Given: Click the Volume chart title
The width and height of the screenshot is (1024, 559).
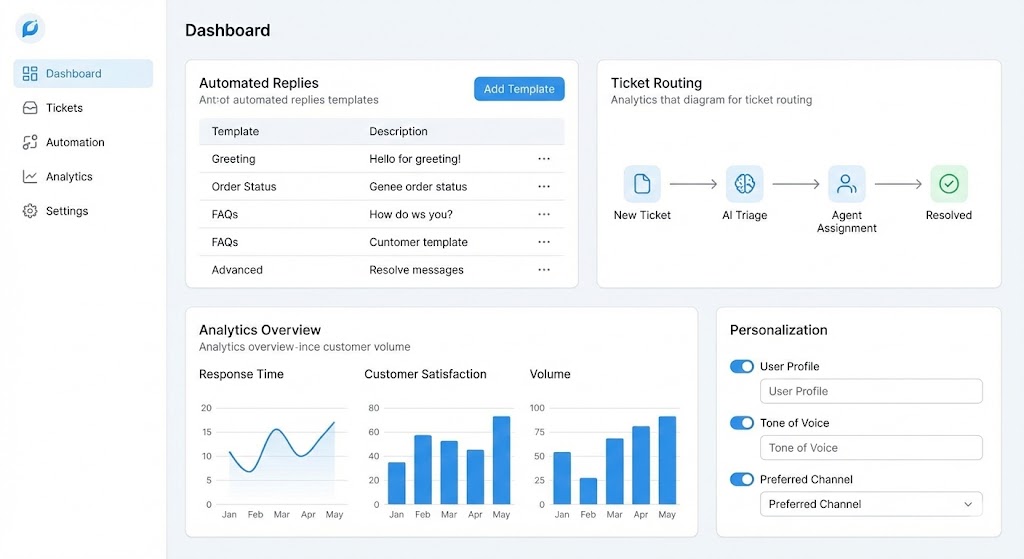Looking at the screenshot, I should [550, 374].
